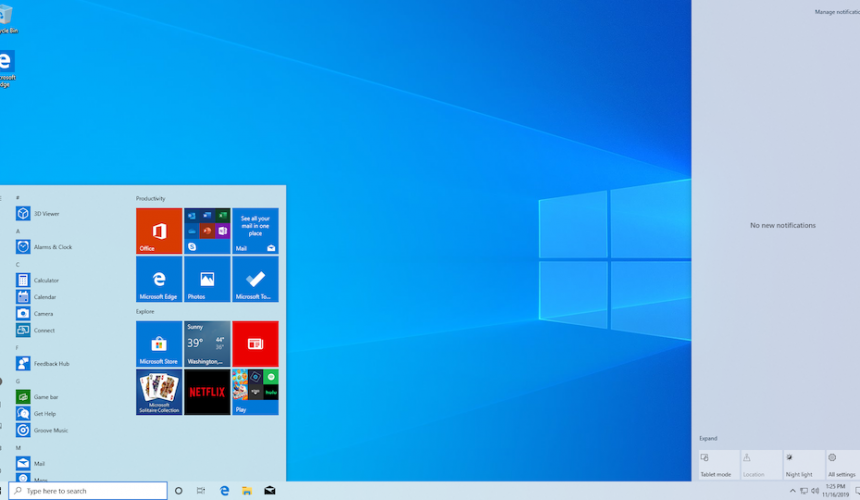Launch Alarms & Clock app

click(x=44, y=247)
